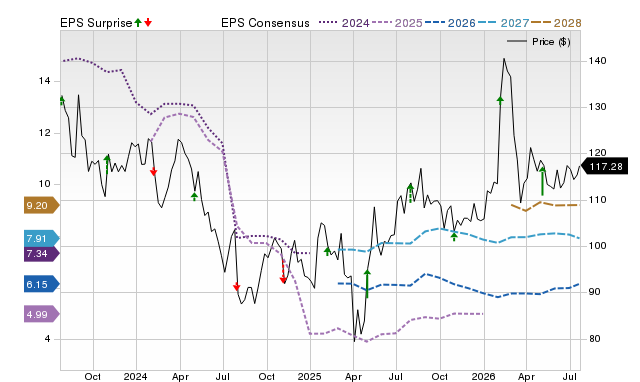Click the 9.20 brown EPS value tag
This screenshot has width=640, height=382.
pos(42,205)
